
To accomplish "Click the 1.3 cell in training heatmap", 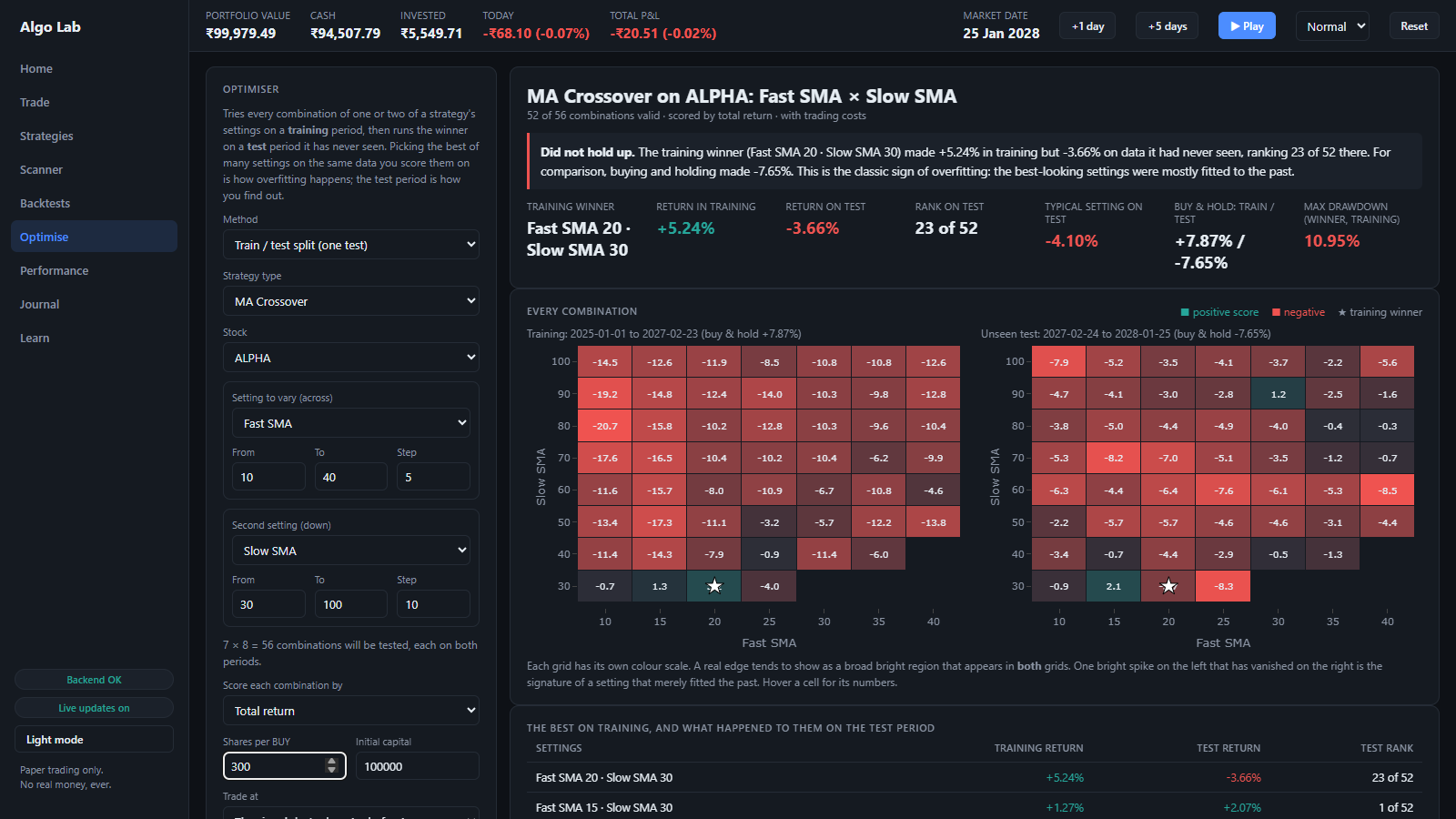I will pos(660,586).
